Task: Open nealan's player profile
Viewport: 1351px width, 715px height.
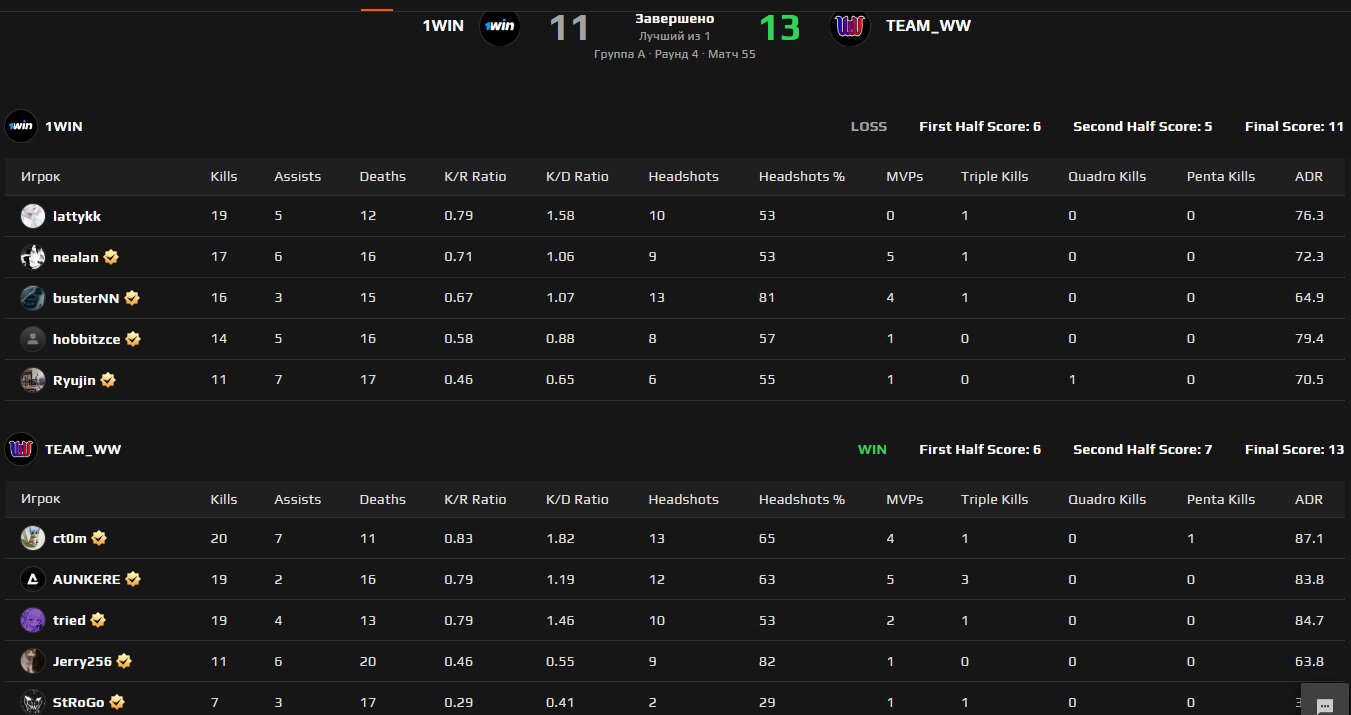Action: click(x=75, y=257)
